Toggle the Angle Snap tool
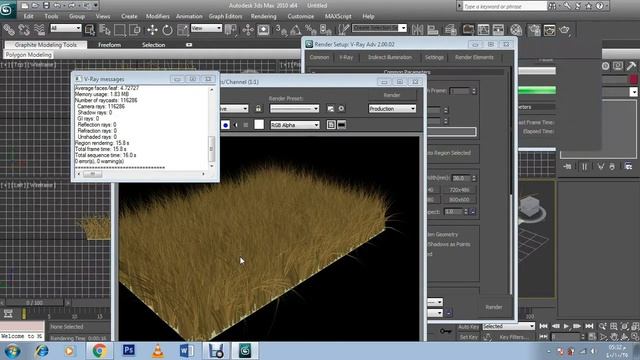 click(296, 30)
